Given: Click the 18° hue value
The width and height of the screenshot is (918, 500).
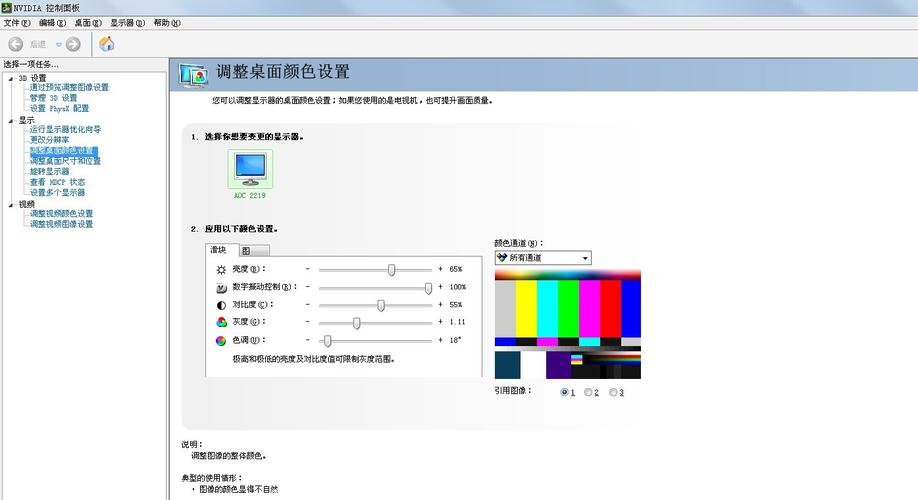Looking at the screenshot, I should point(455,340).
